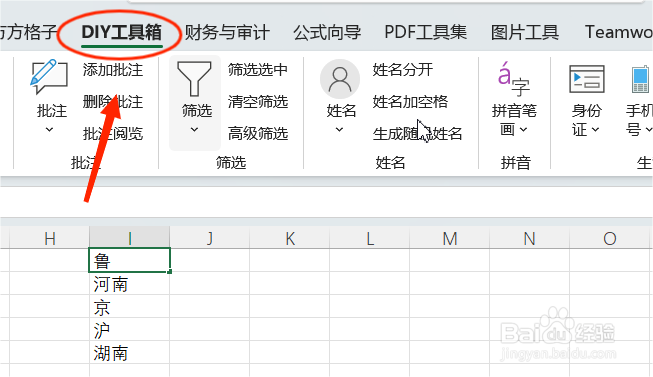Select column I header
Viewport: 653px width, 377px height.
click(130, 239)
